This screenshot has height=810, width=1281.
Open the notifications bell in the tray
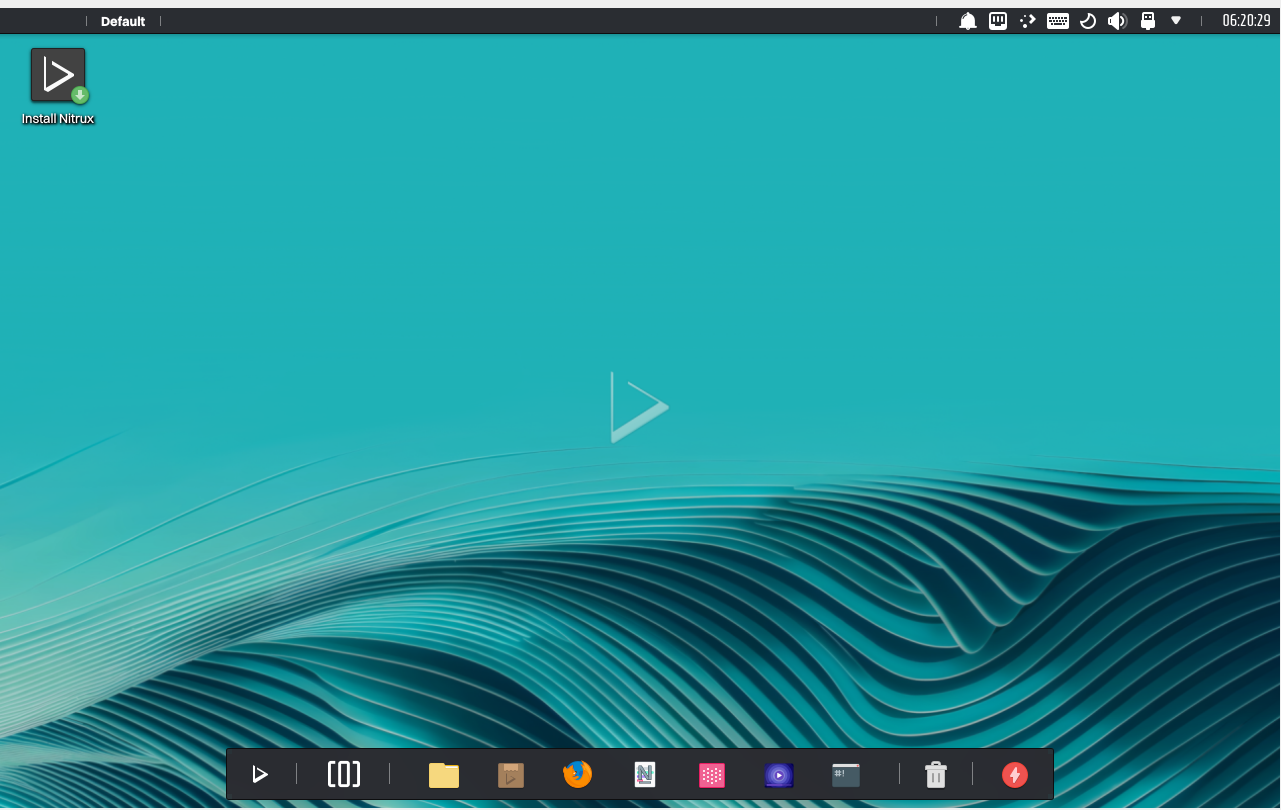[968, 21]
